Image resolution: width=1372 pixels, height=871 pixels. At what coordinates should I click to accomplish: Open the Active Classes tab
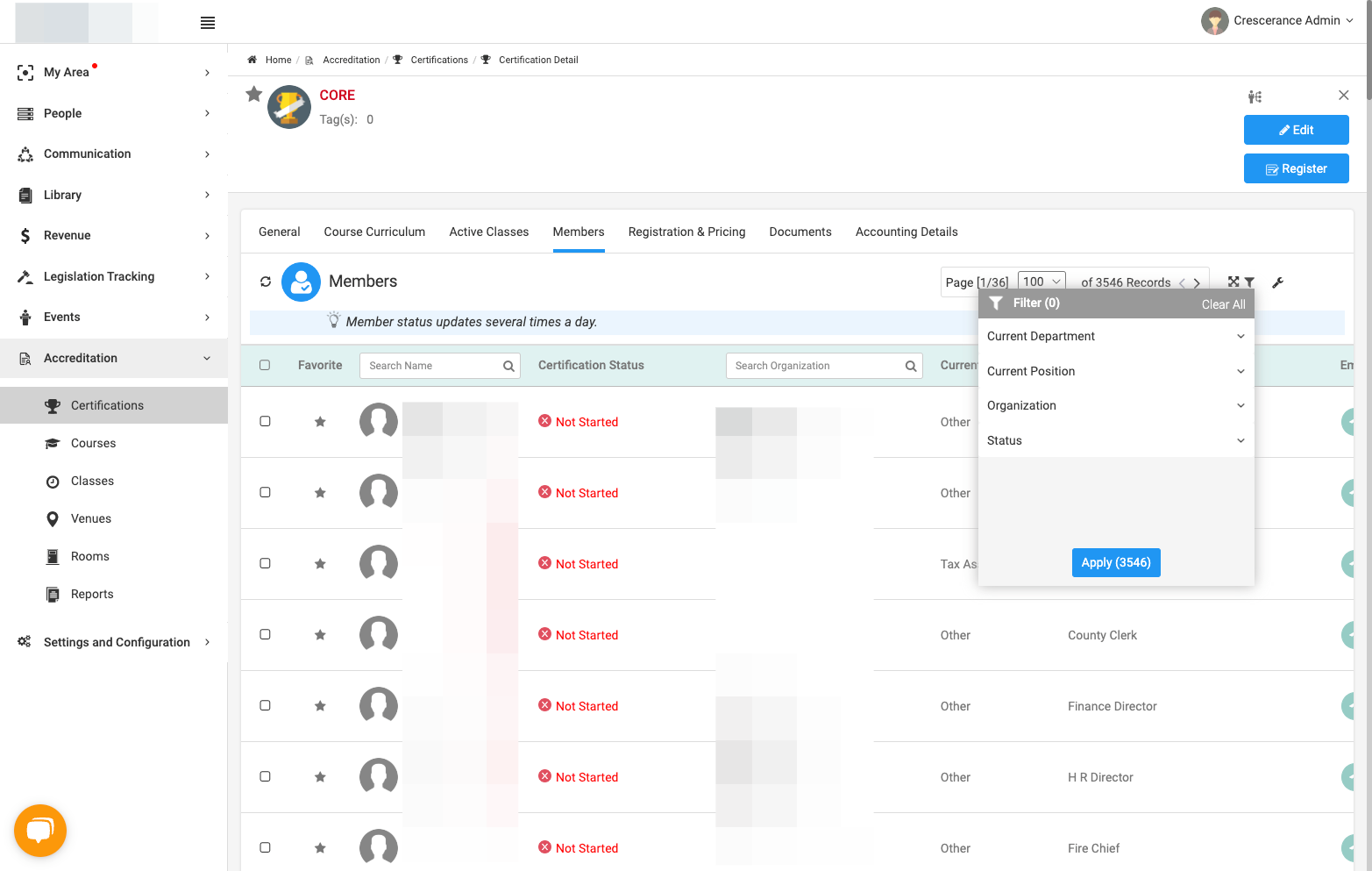(489, 232)
